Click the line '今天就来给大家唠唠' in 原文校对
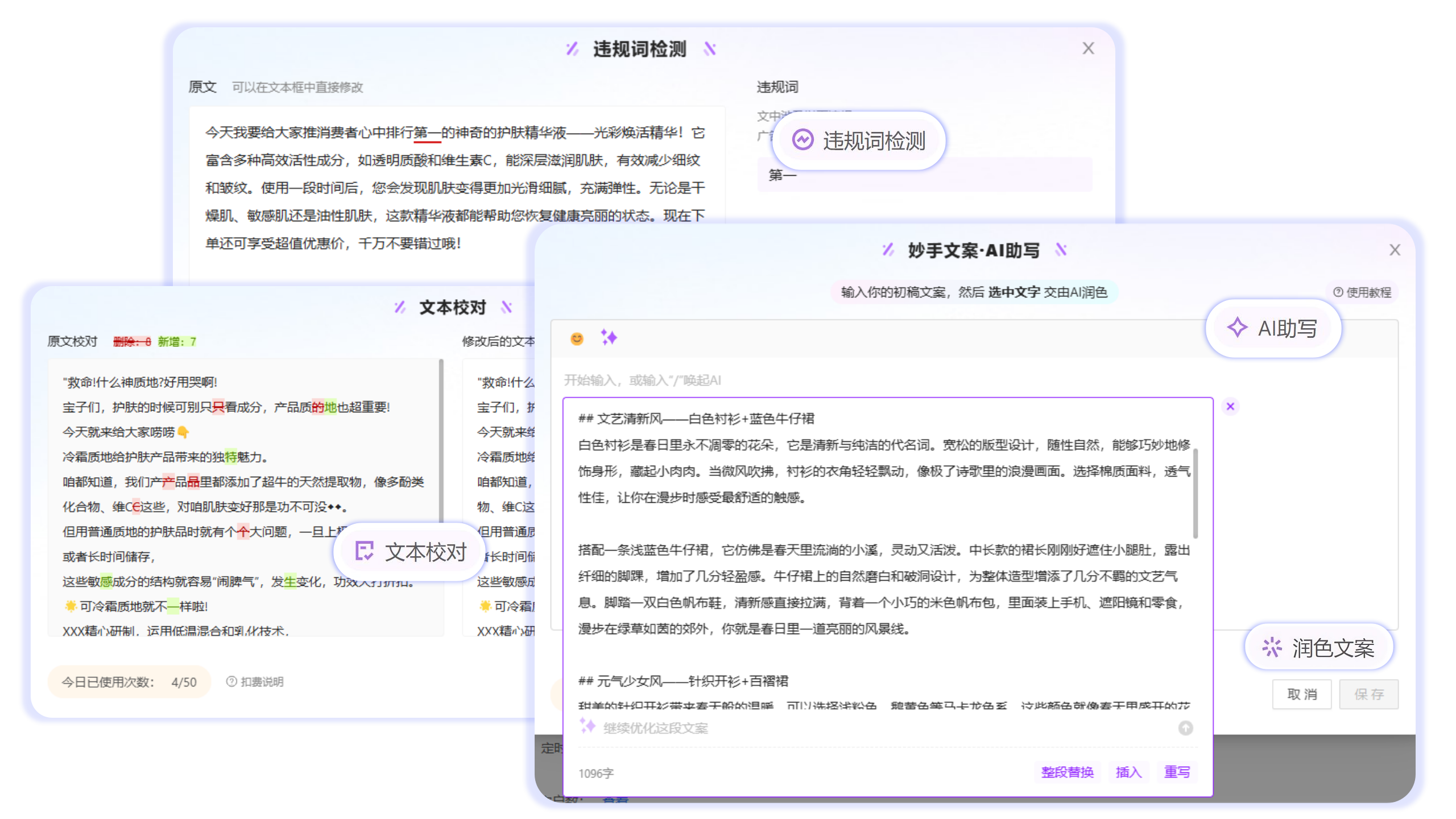This screenshot has height=819, width=1456. click(126, 432)
